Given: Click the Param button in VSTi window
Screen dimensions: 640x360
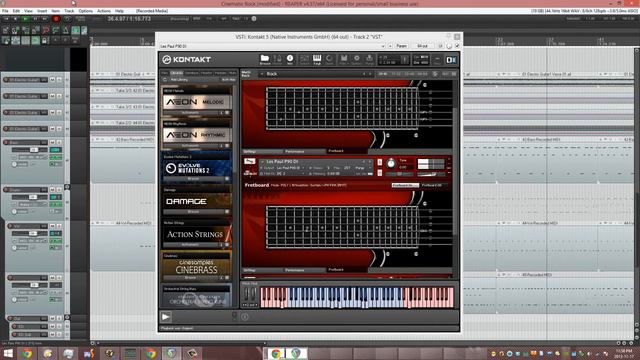Looking at the screenshot, I should [x=402, y=46].
